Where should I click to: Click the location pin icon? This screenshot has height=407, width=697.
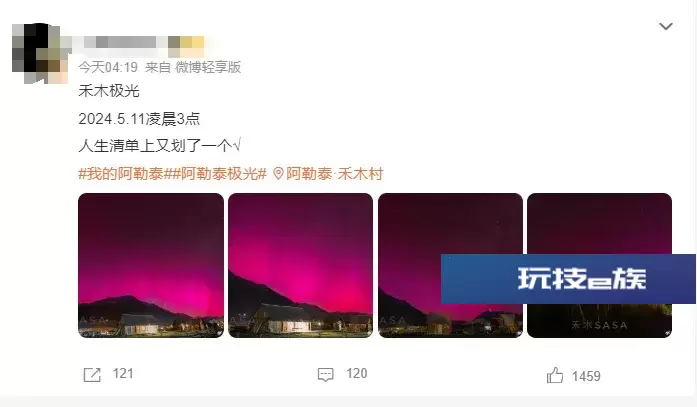click(x=278, y=174)
